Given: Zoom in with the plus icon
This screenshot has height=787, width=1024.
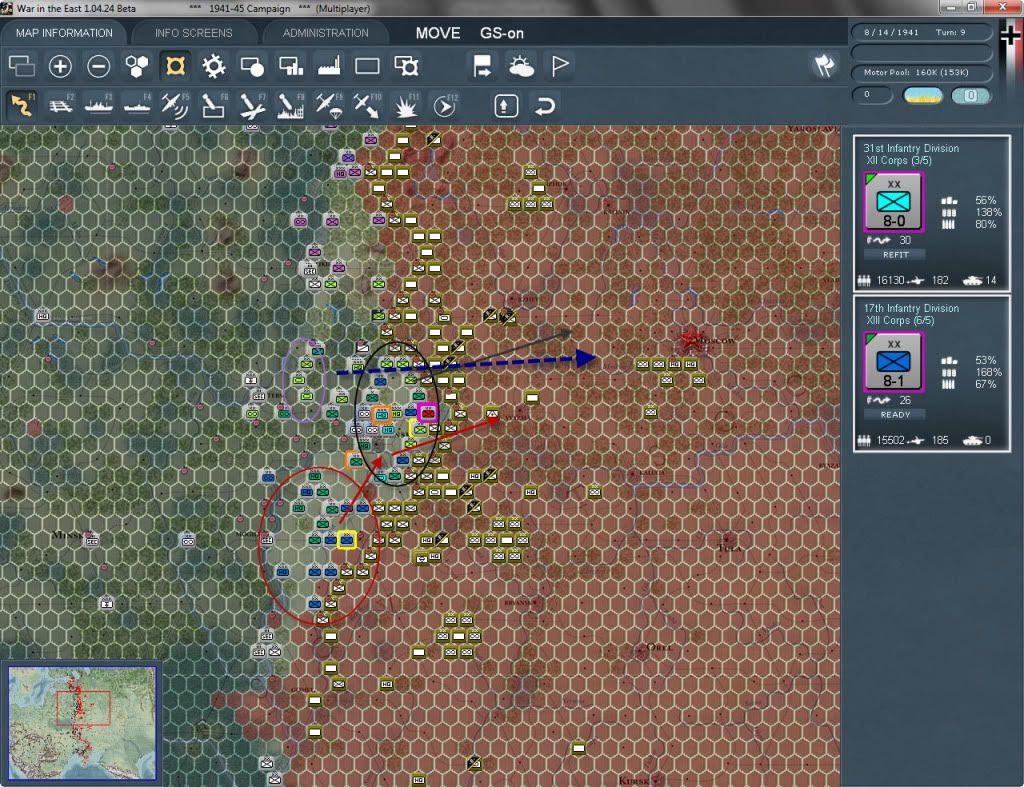Looking at the screenshot, I should point(60,66).
